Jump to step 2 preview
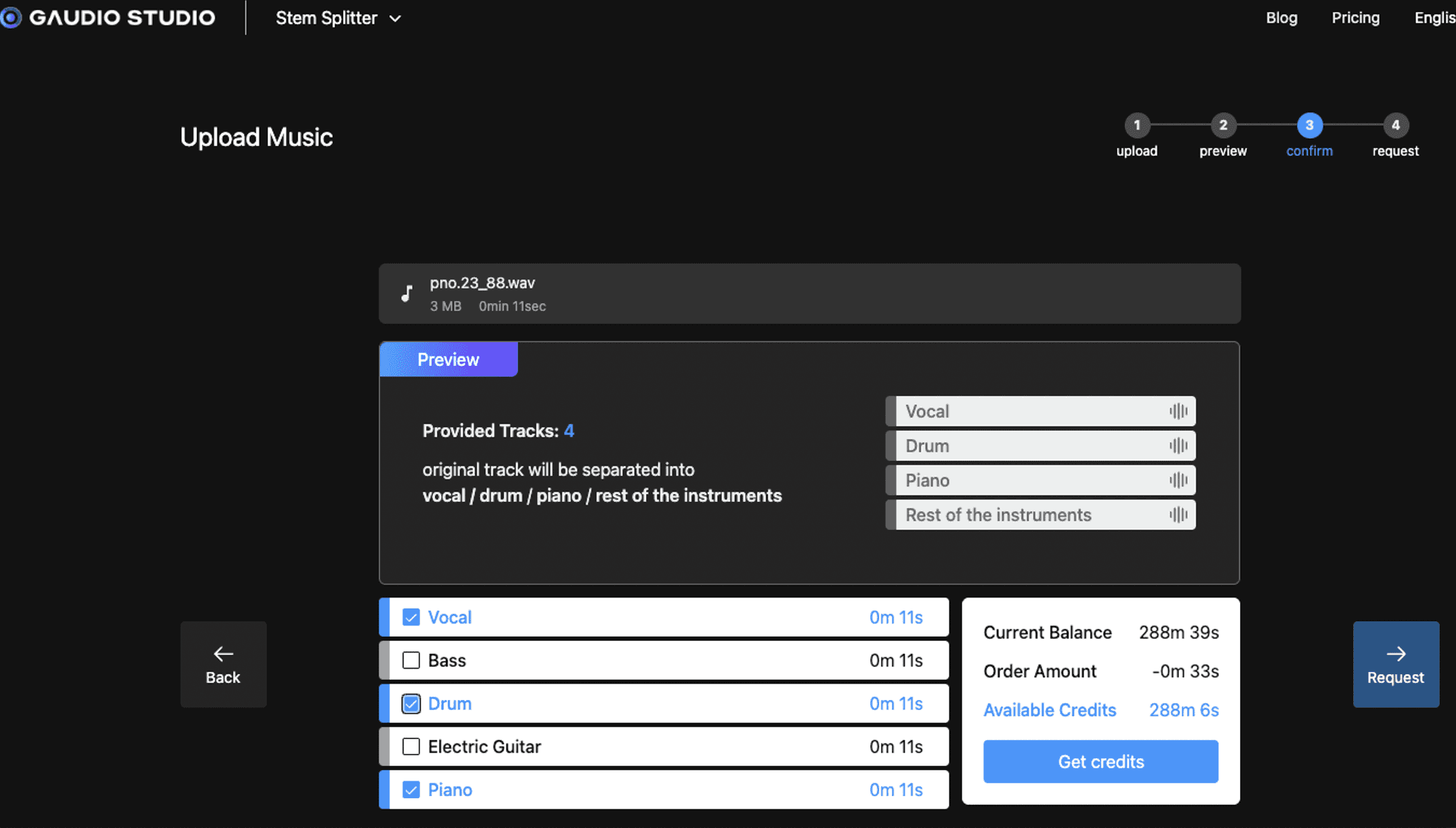This screenshot has height=828, width=1456. coord(1223,135)
